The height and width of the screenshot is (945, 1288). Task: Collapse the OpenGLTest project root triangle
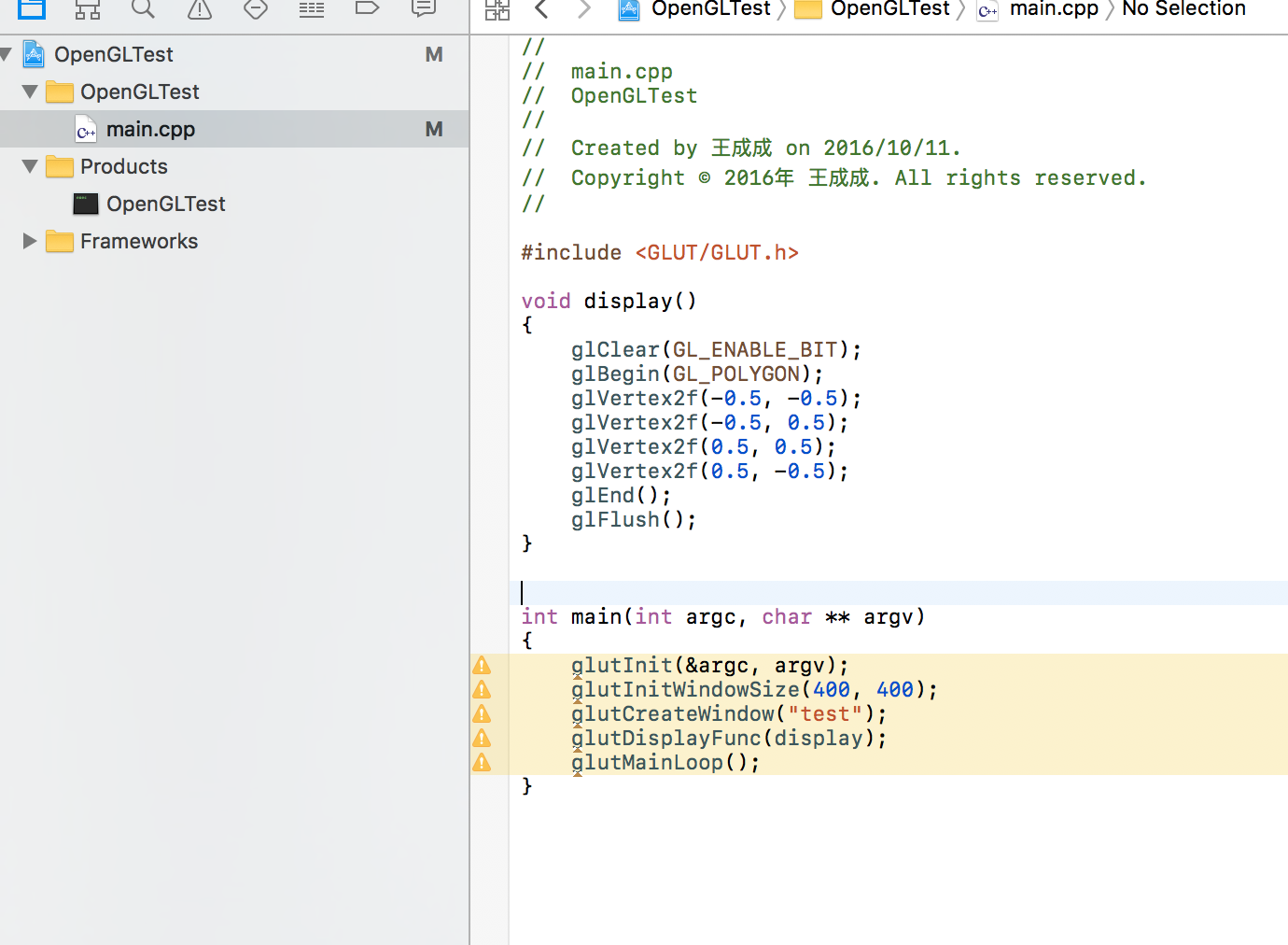pos(7,54)
